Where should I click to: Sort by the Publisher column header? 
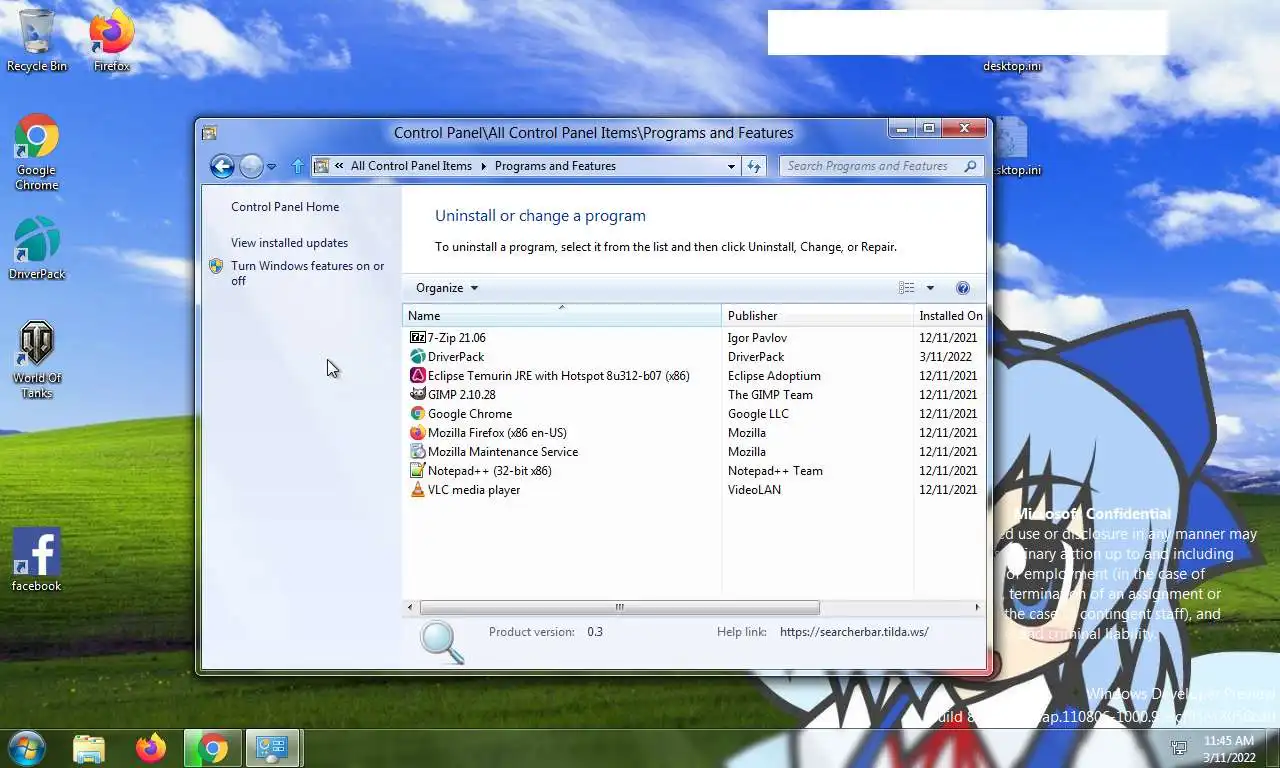pos(817,316)
